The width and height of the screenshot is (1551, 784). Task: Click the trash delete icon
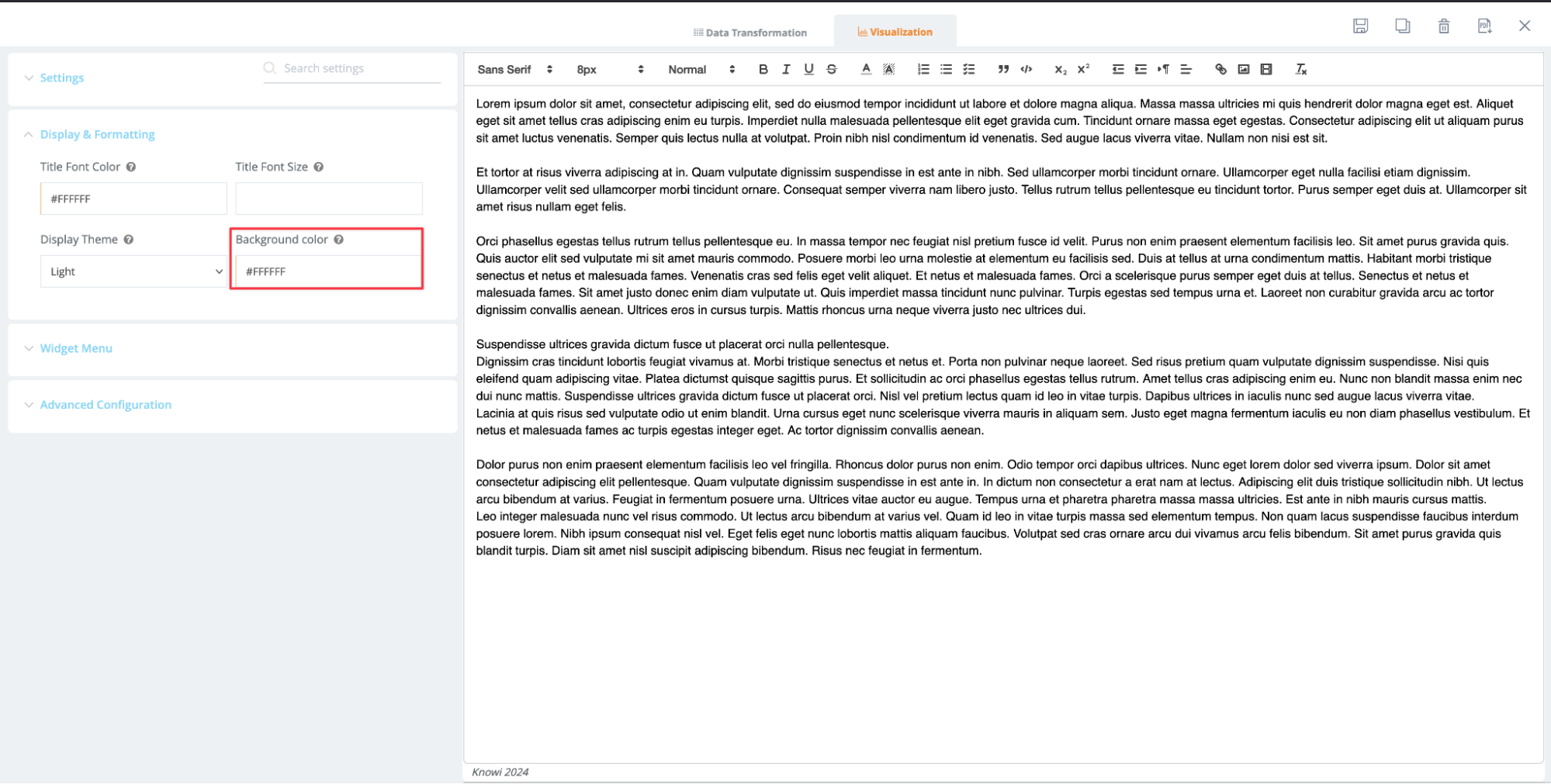tap(1443, 26)
